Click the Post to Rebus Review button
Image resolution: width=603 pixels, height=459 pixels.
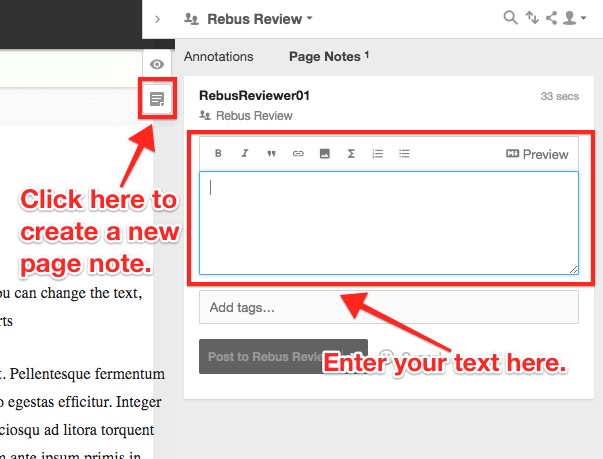click(283, 356)
